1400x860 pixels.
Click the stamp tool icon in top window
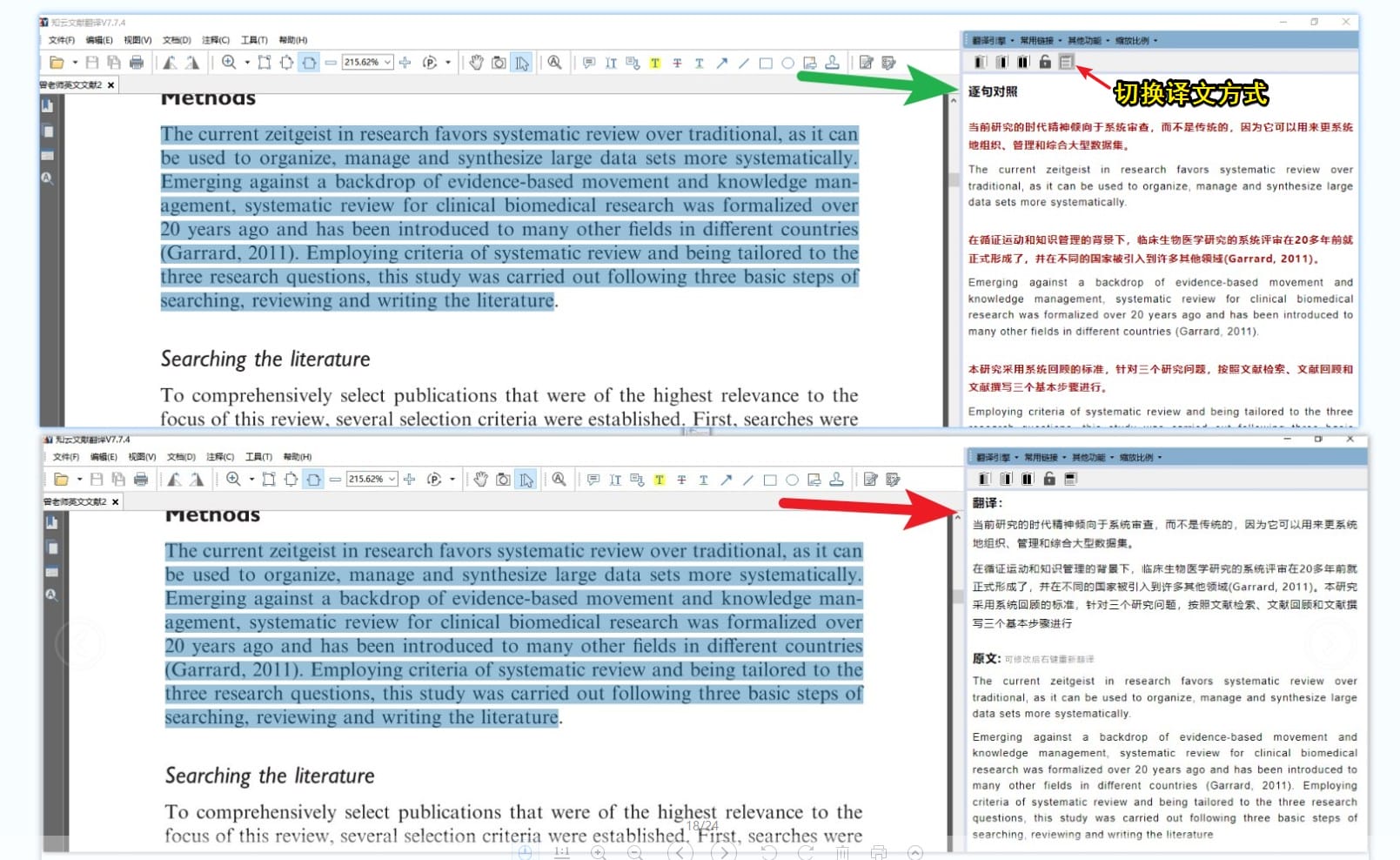tap(833, 63)
